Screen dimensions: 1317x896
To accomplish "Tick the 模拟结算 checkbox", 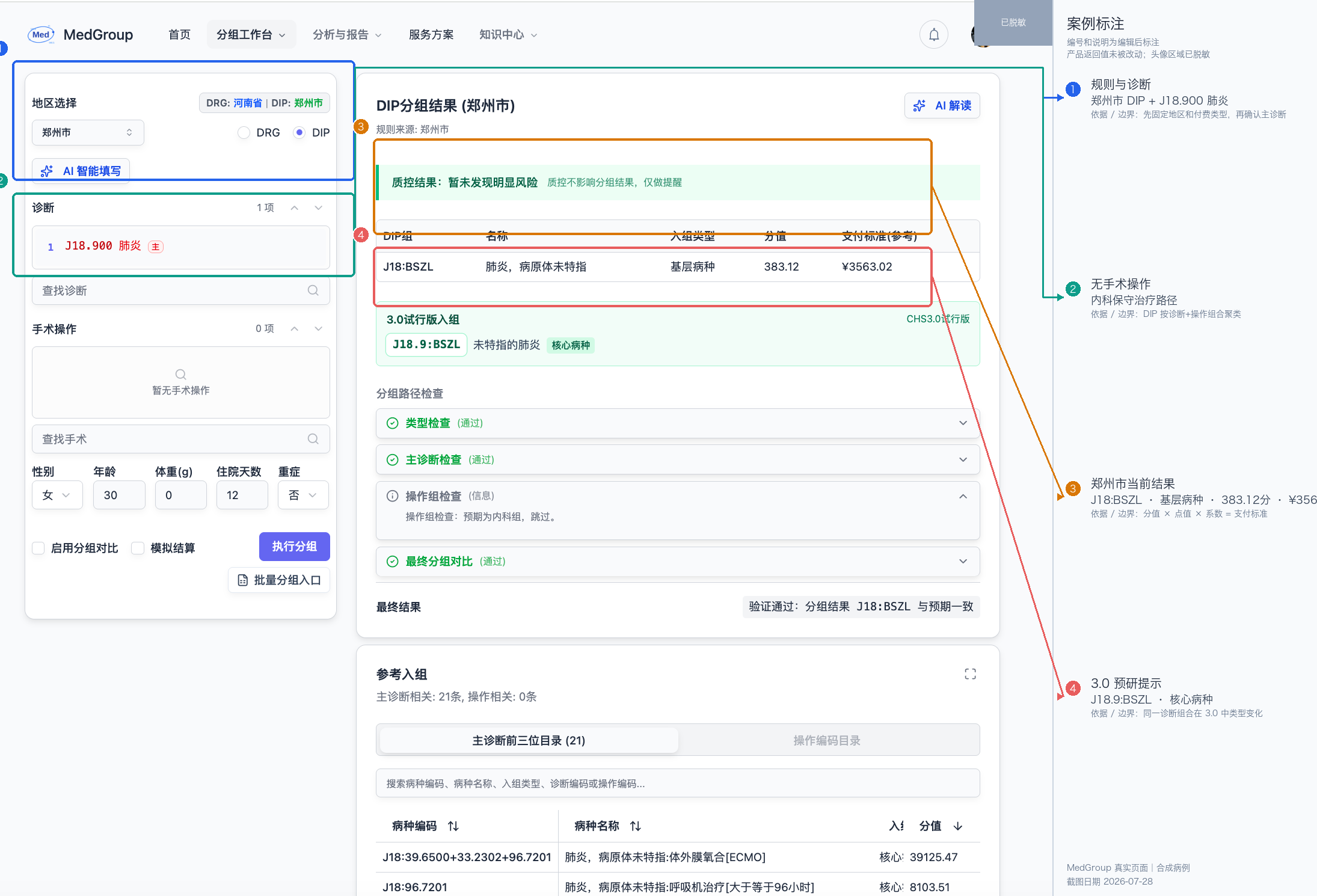I will 138,548.
